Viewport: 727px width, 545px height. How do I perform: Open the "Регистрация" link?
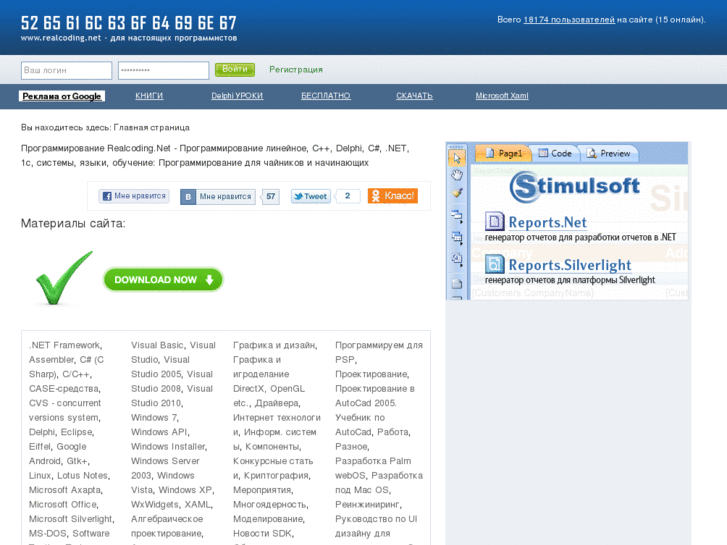point(296,70)
